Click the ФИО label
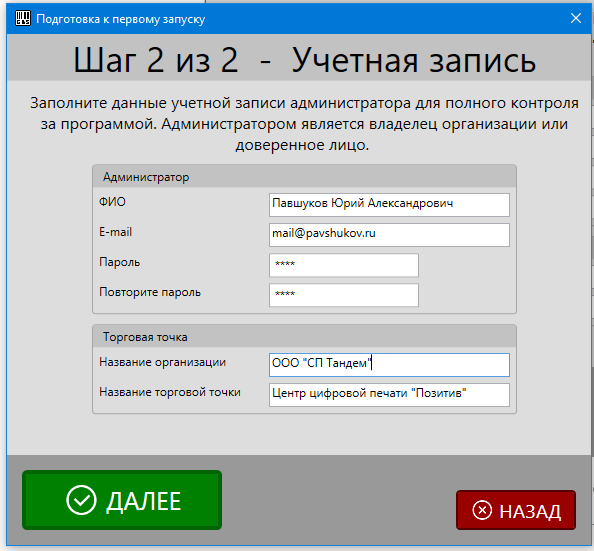594x551 pixels. 112,202
